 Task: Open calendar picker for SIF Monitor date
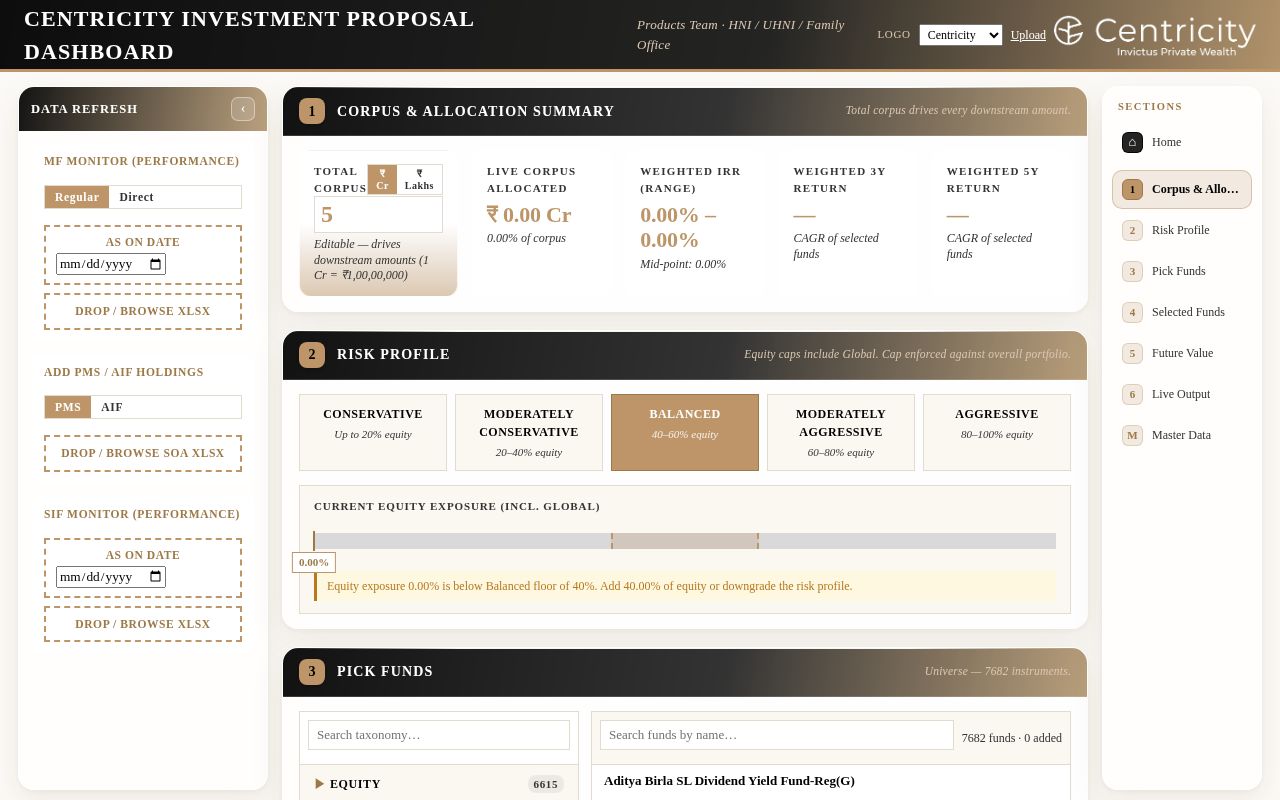(x=155, y=577)
